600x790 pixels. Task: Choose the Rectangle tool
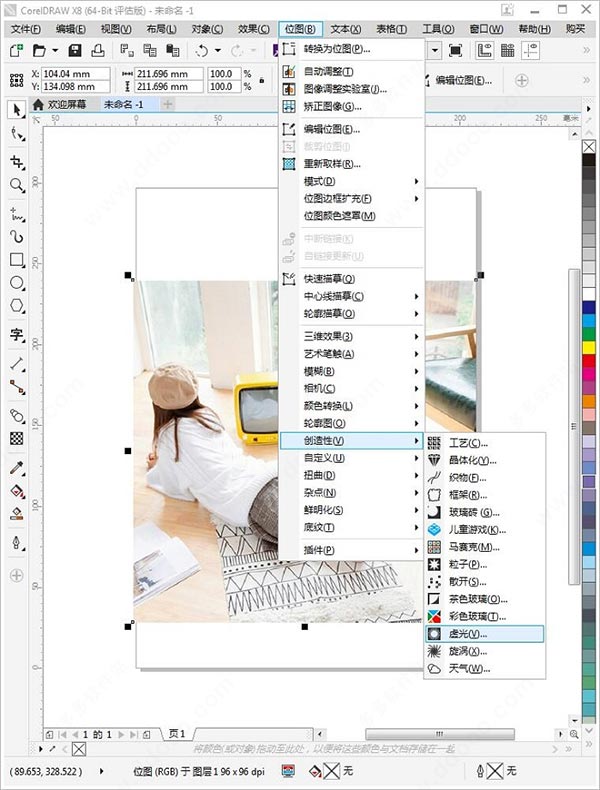[17, 260]
